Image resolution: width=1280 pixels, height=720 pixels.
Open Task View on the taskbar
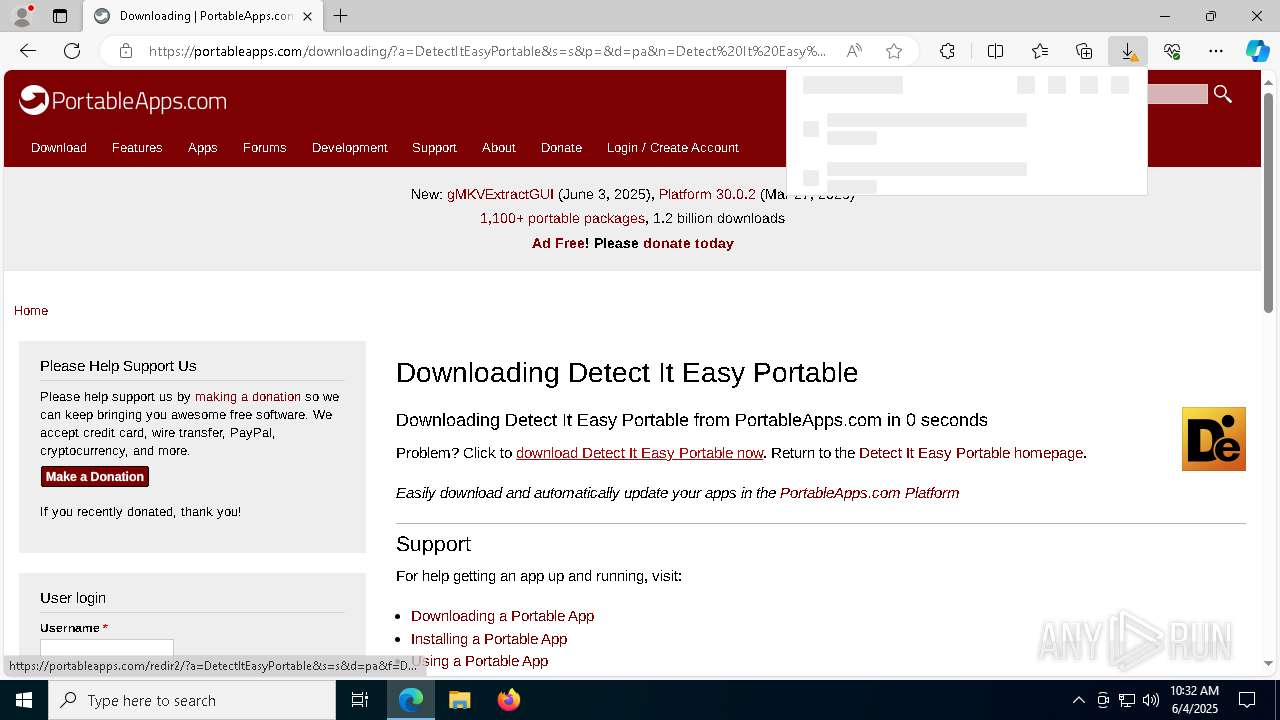(360, 700)
